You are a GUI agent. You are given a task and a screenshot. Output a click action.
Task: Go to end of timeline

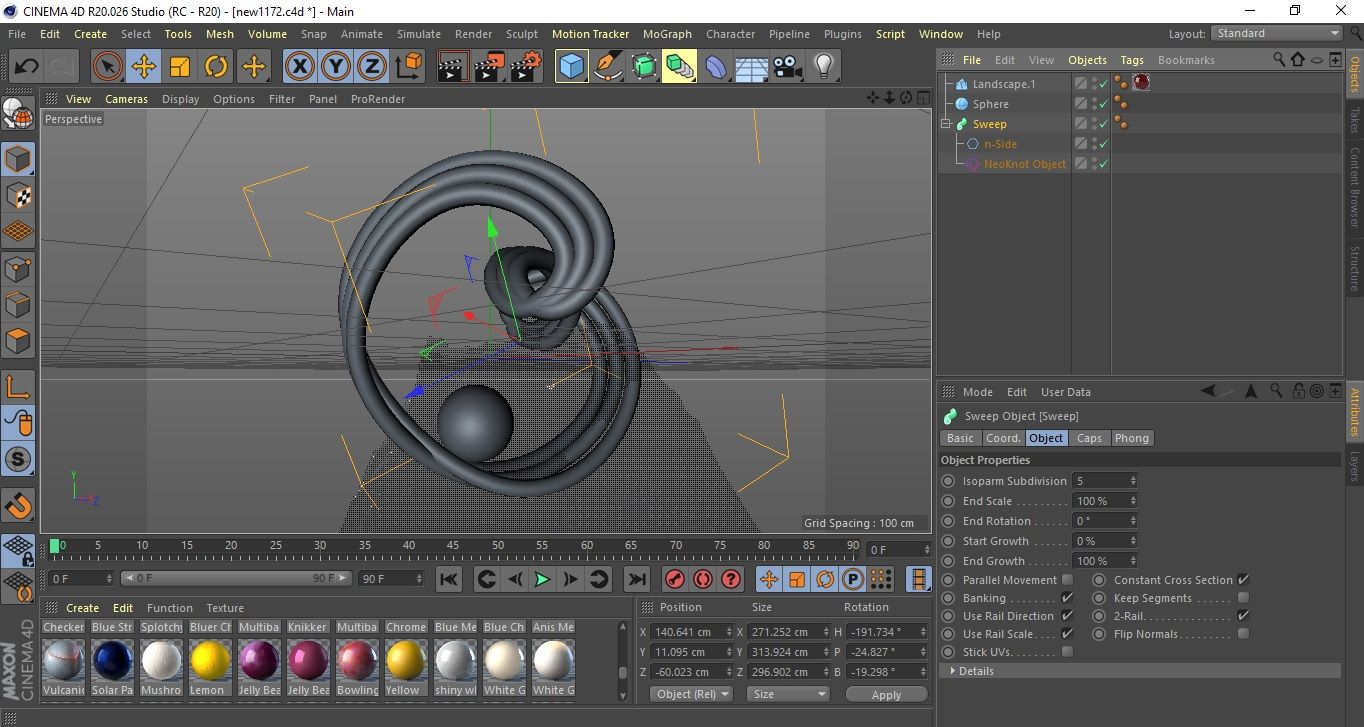click(x=636, y=579)
